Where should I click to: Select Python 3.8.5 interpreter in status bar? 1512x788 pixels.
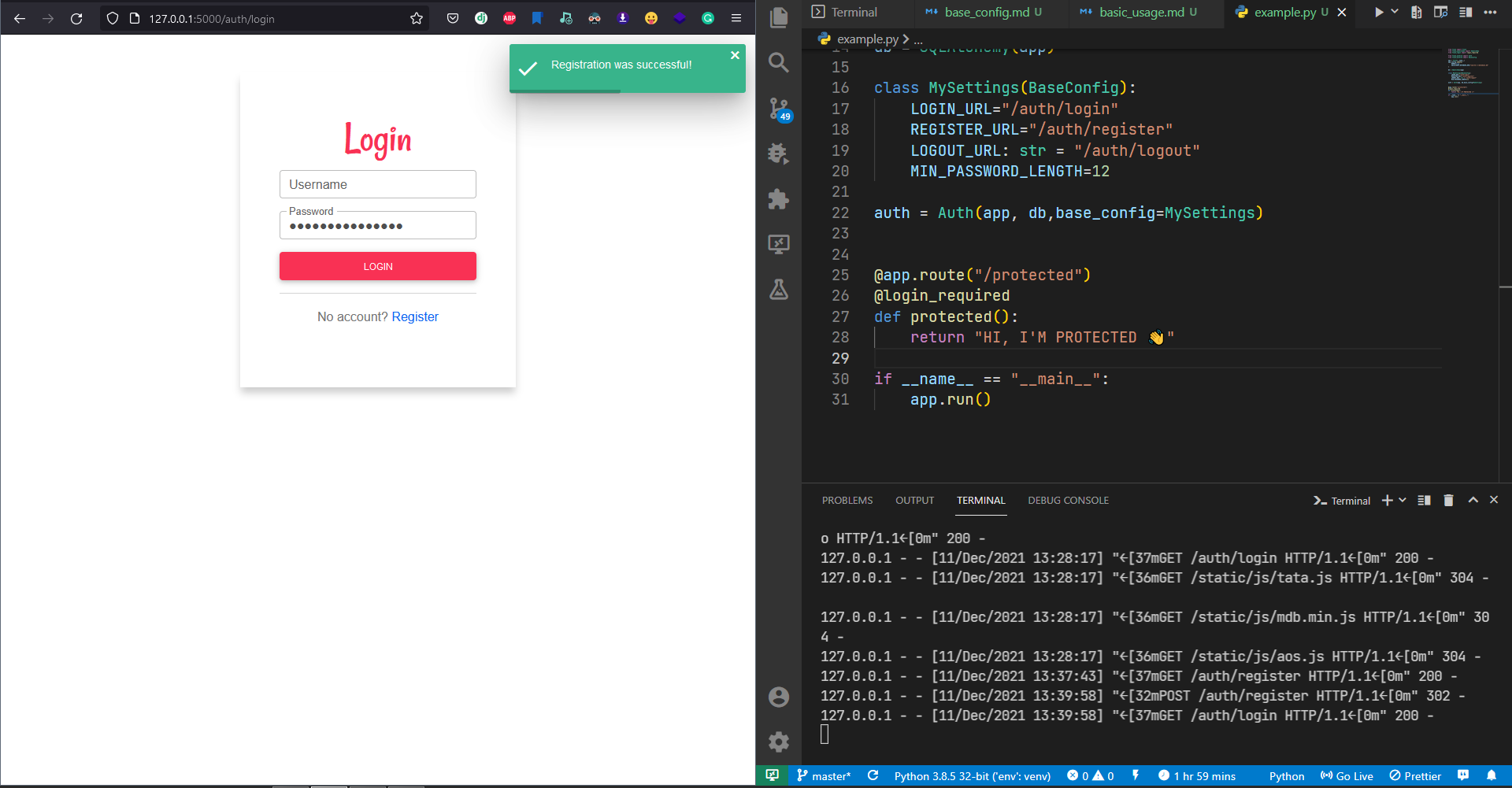(x=973, y=776)
